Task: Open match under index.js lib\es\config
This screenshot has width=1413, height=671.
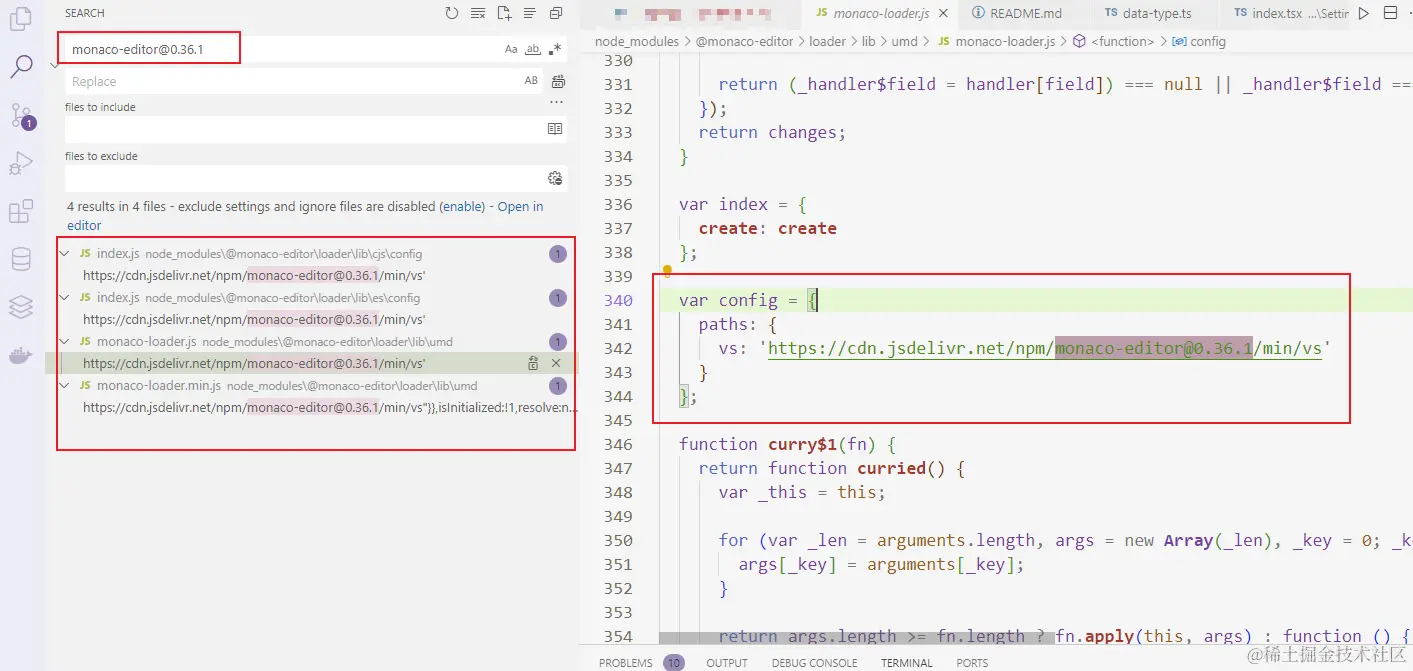Action: pos(255,320)
